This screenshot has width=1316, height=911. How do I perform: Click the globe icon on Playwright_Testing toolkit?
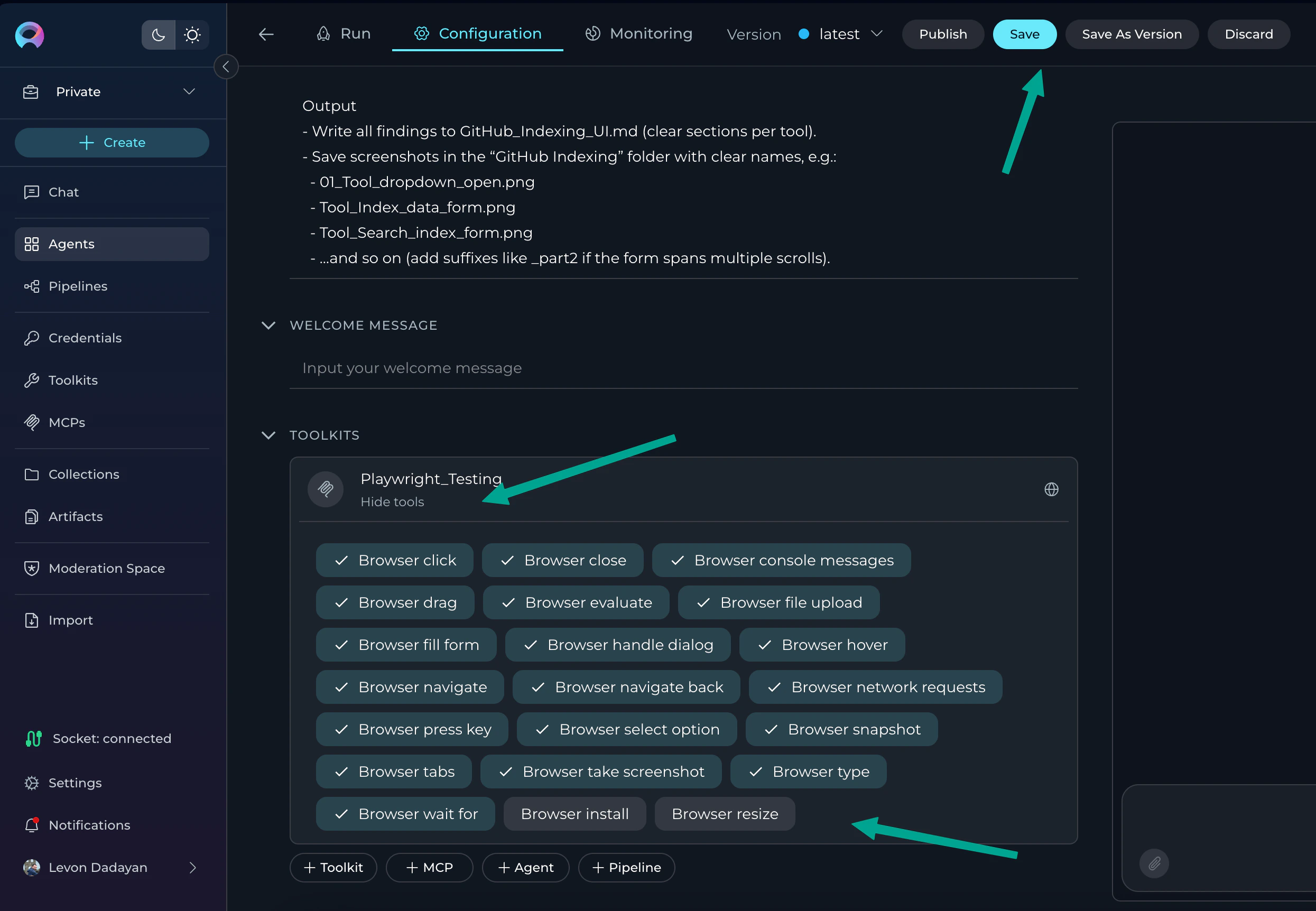point(1052,489)
